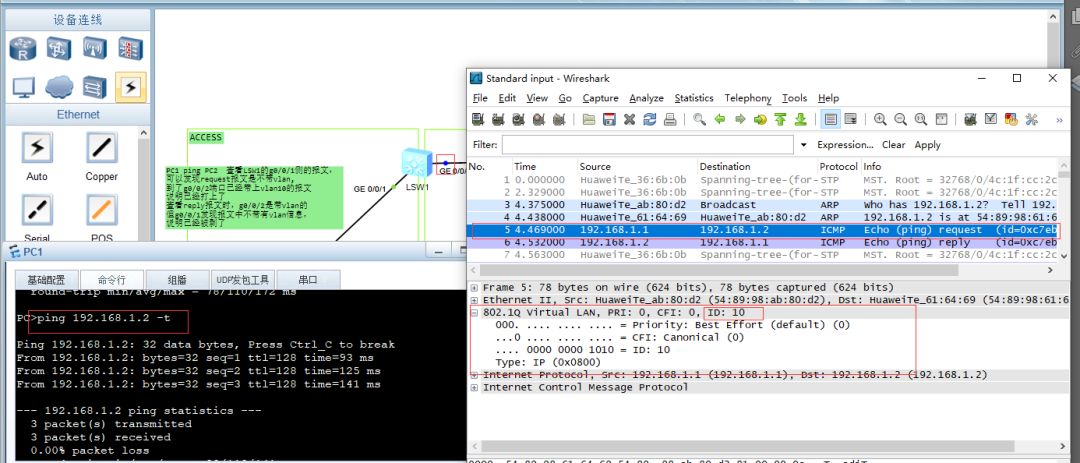Click the Expression... filter button
Screen dimensions: 1080x463
coord(845,145)
